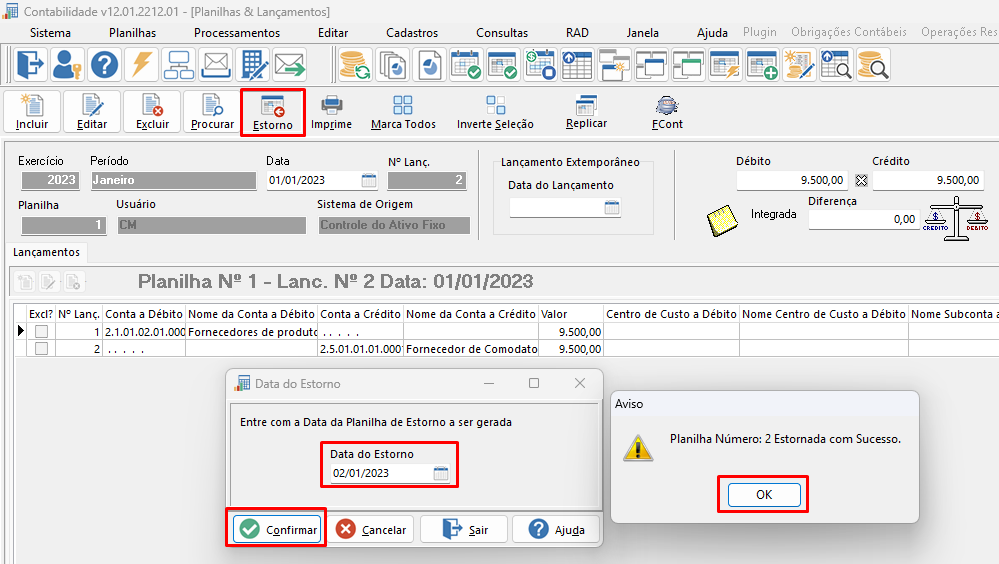This screenshot has height=564, width=999.
Task: Open the user with key icon
Action: [x=67, y=64]
